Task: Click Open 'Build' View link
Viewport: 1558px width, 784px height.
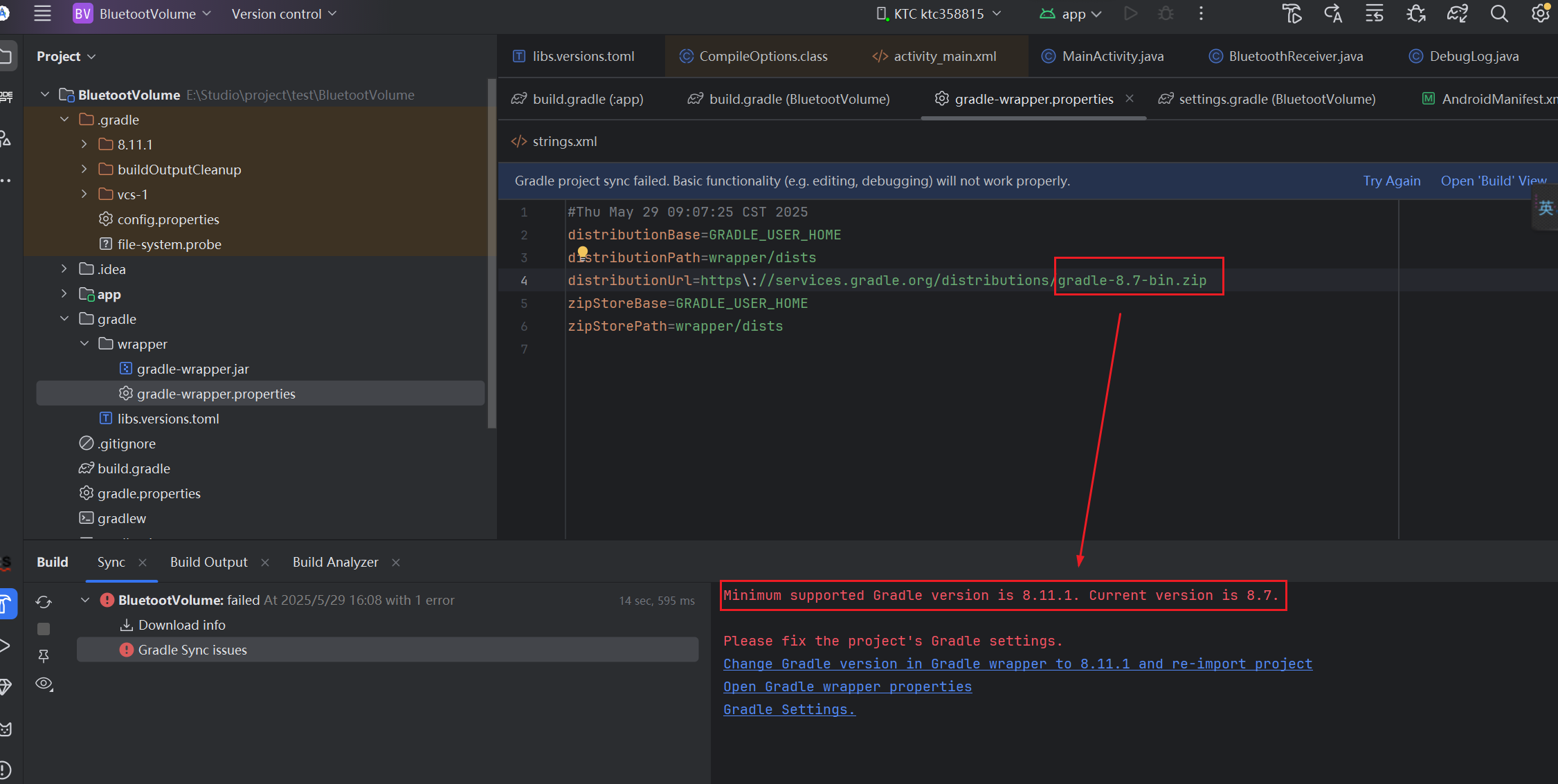Action: (x=1494, y=181)
